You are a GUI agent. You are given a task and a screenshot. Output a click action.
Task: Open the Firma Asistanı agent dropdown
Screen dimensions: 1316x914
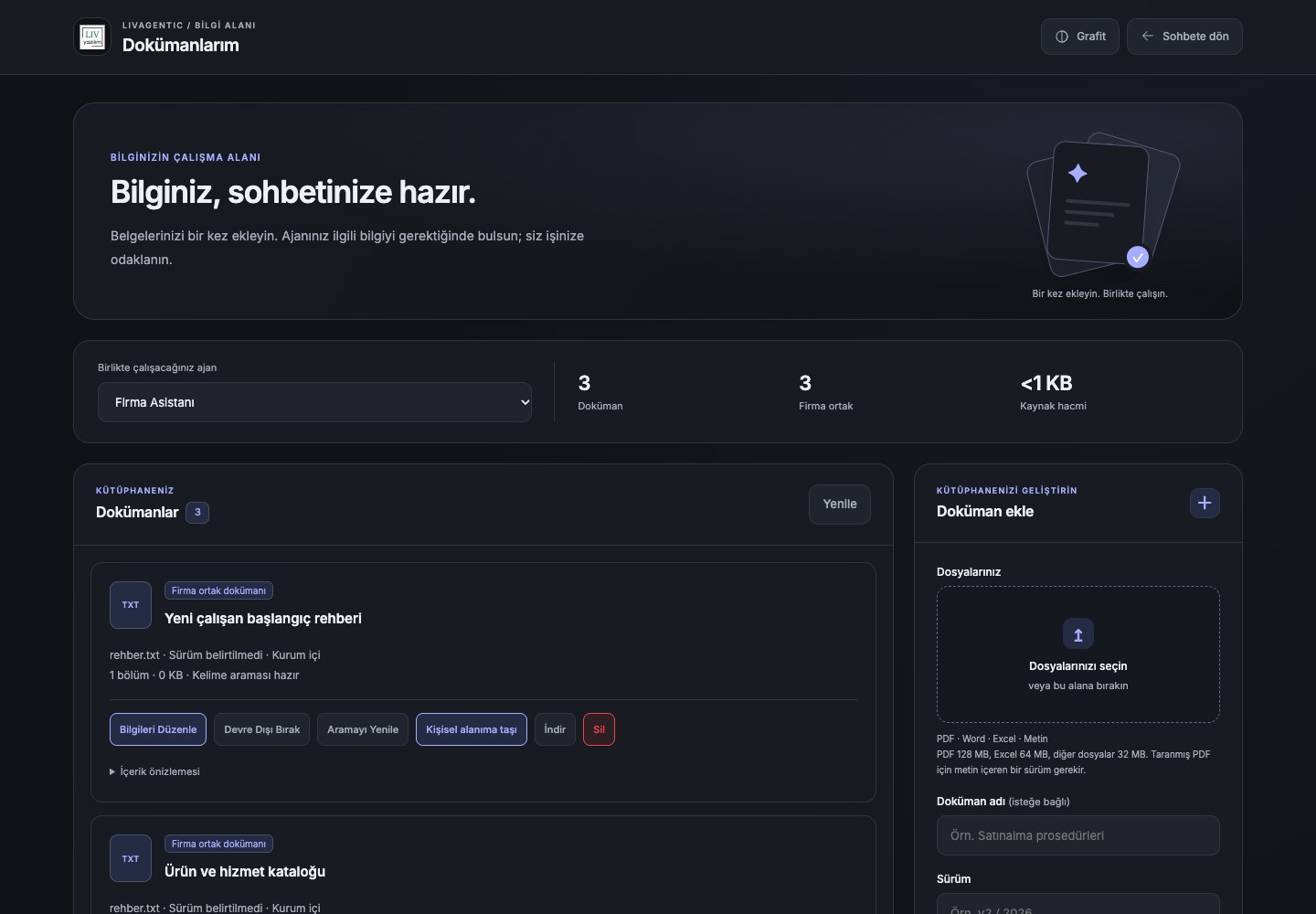click(x=314, y=402)
